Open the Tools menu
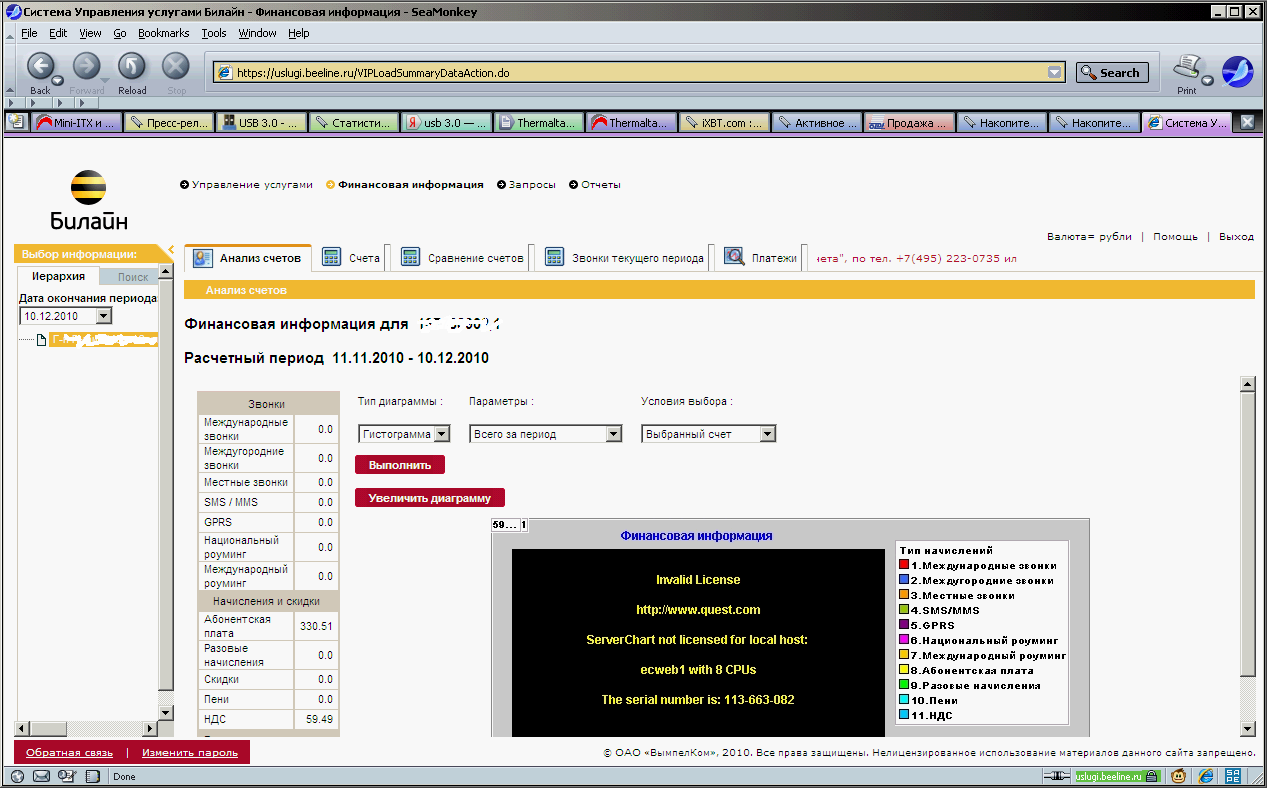The image size is (1267, 788). [x=214, y=33]
